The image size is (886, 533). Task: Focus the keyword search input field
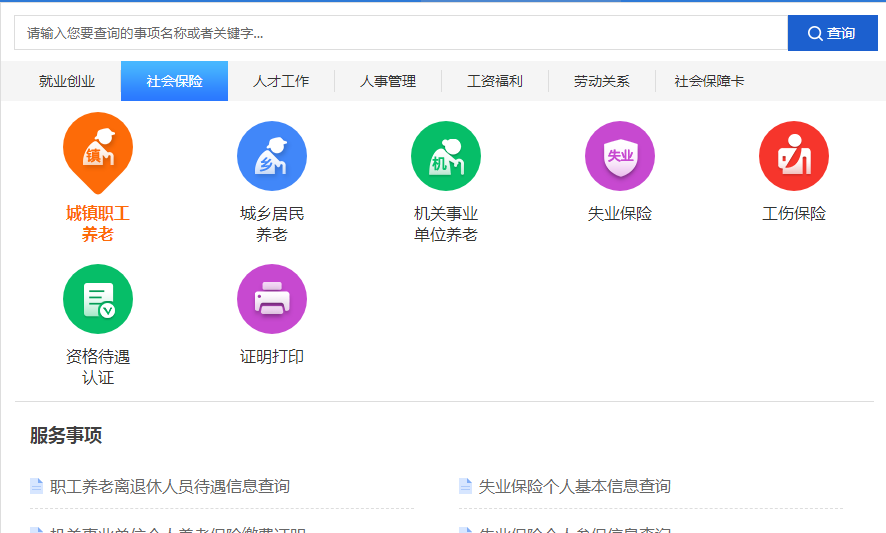[x=400, y=33]
